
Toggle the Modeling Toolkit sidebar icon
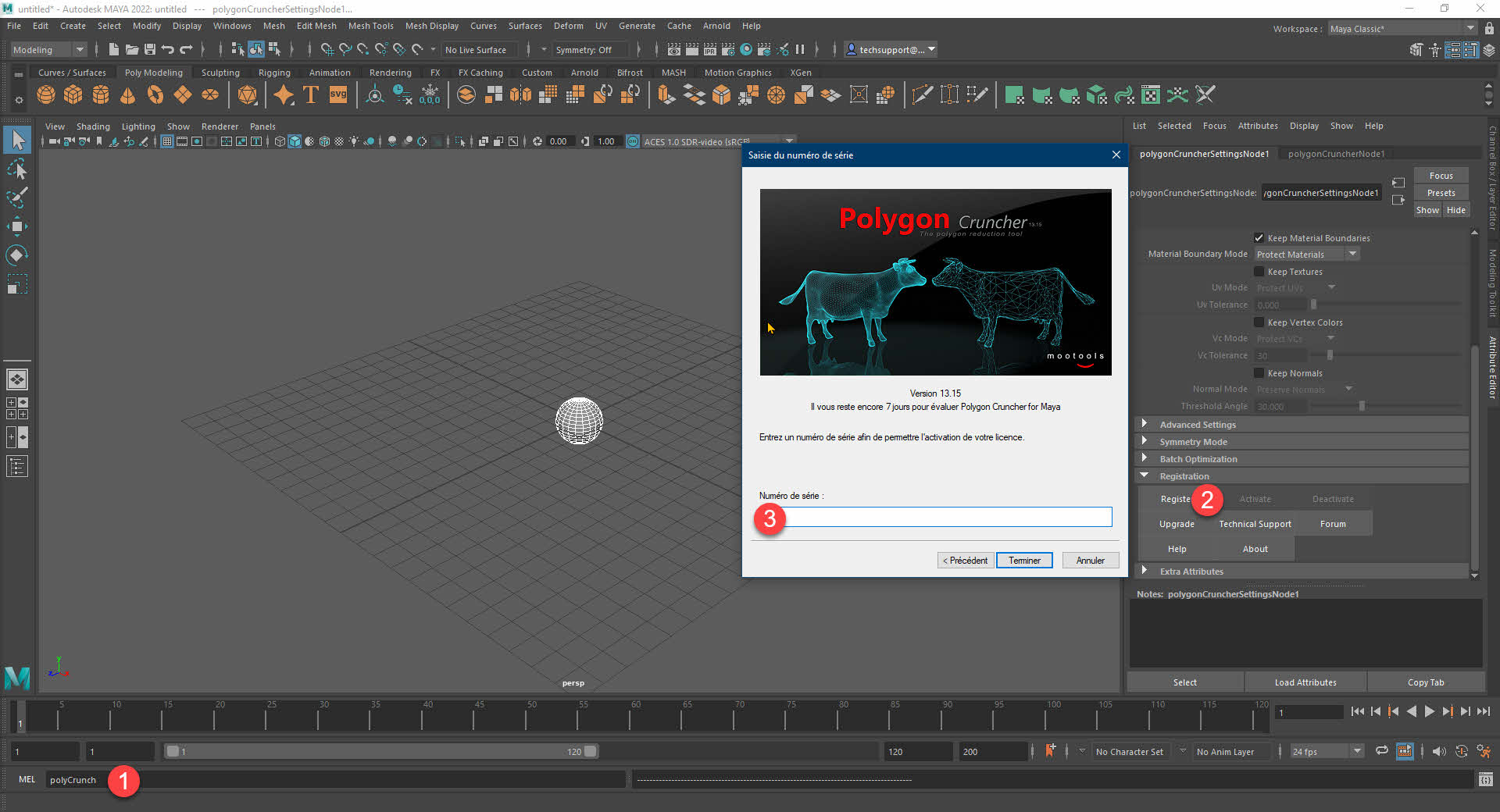tap(1416, 50)
